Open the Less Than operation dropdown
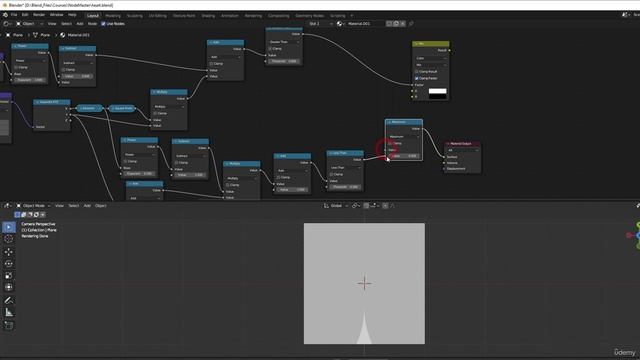 click(345, 168)
